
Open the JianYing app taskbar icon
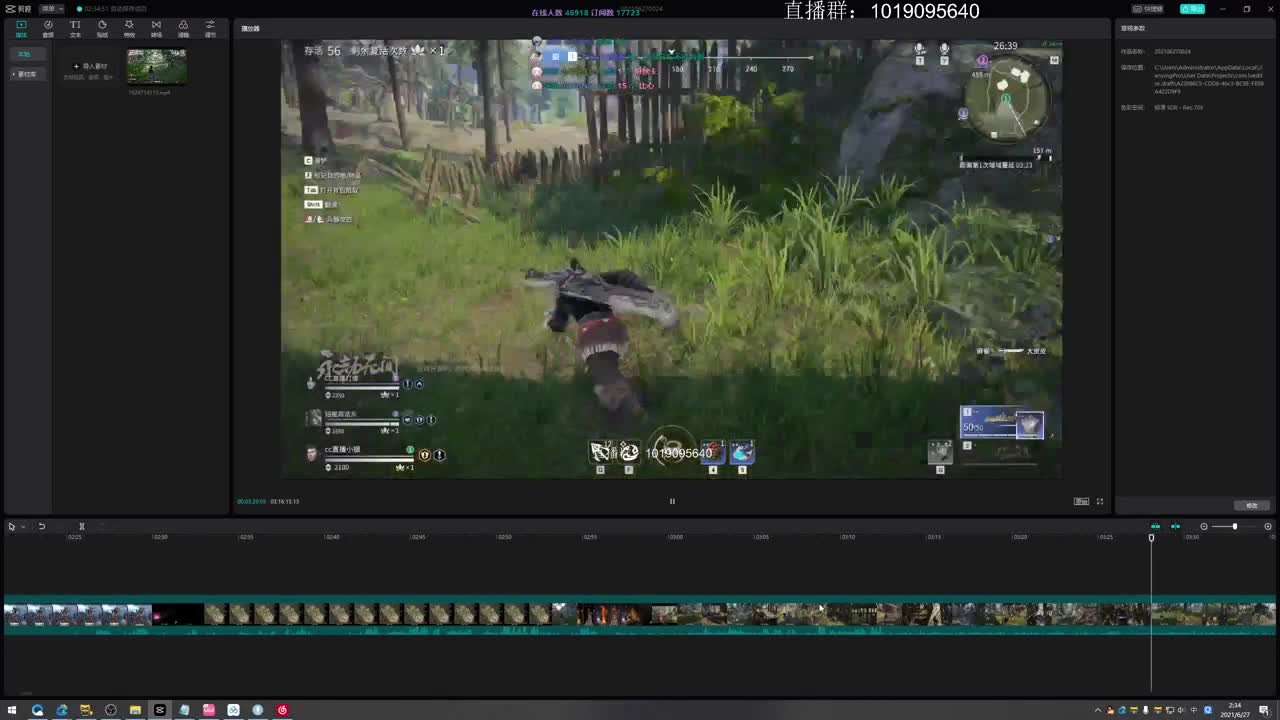tap(160, 710)
